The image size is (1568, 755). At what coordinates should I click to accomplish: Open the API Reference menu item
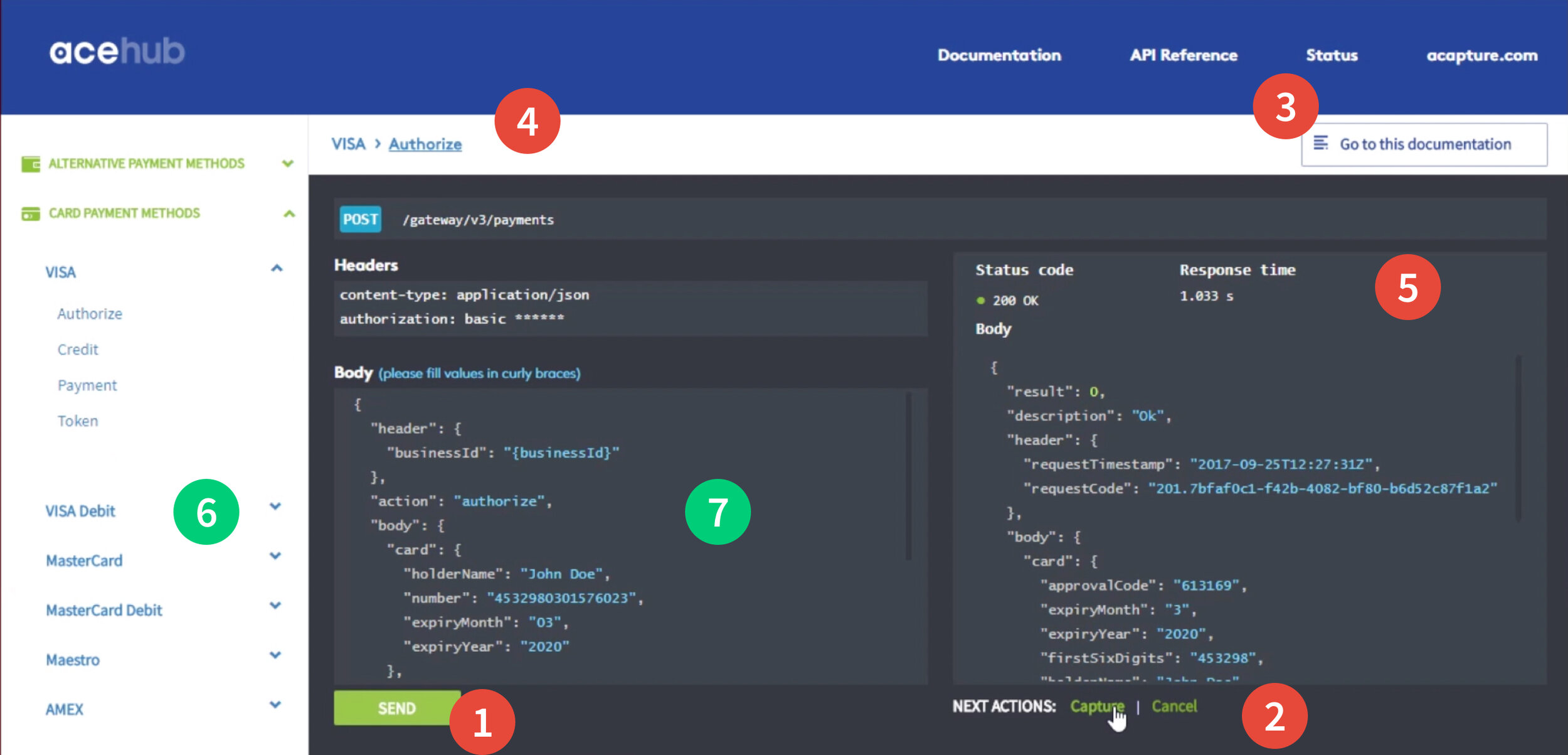(x=1184, y=55)
